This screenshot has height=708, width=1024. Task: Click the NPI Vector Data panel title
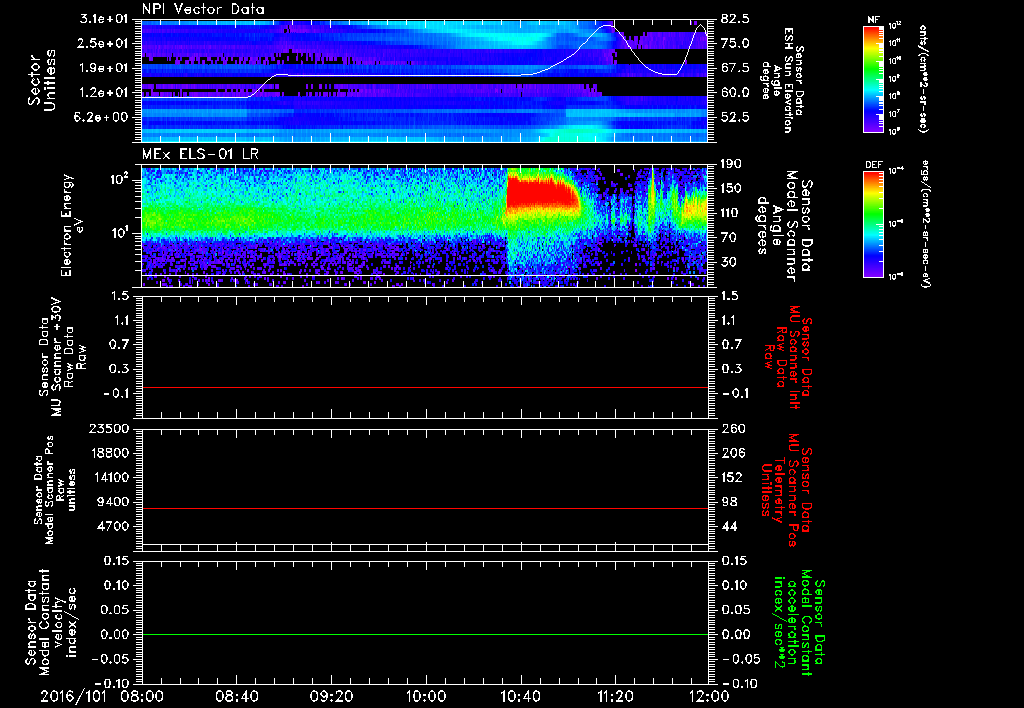pos(203,10)
